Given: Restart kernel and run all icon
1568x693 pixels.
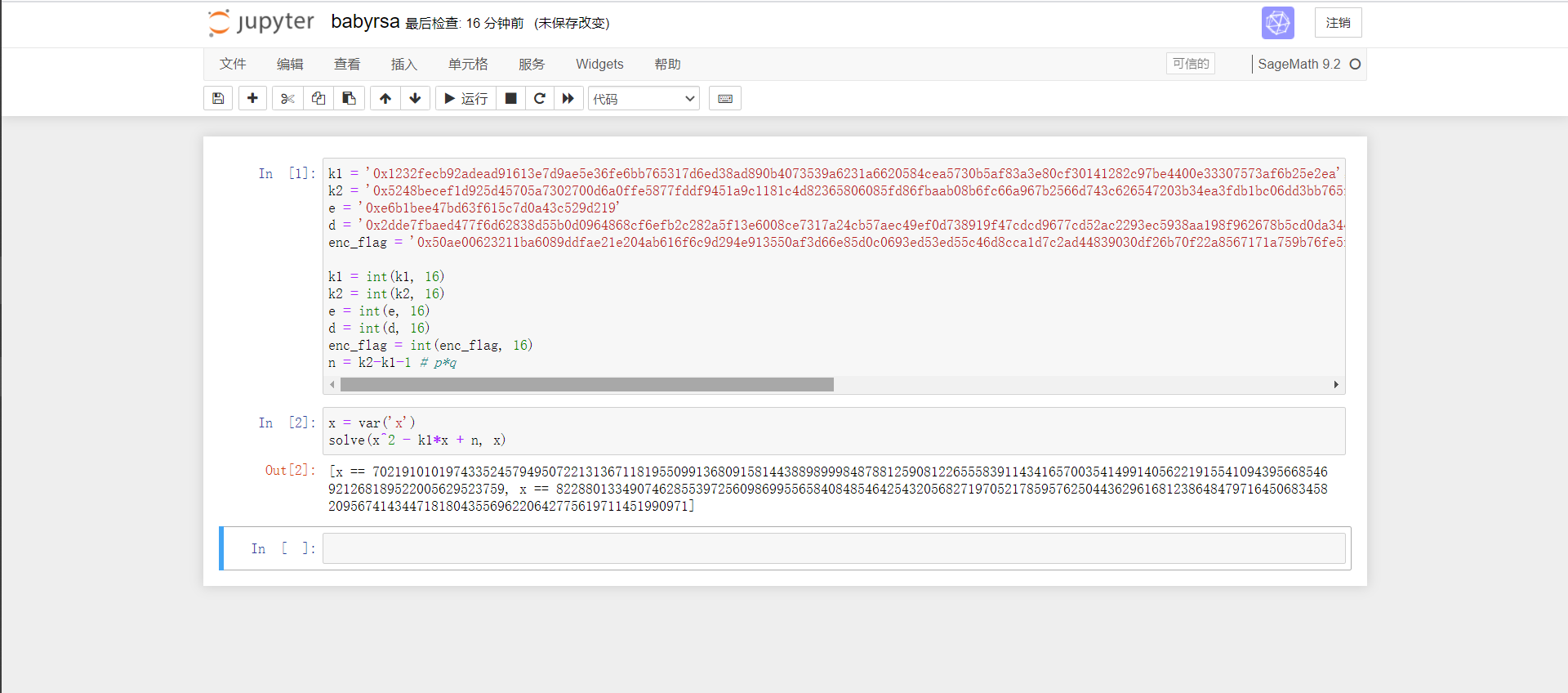Looking at the screenshot, I should coord(568,99).
